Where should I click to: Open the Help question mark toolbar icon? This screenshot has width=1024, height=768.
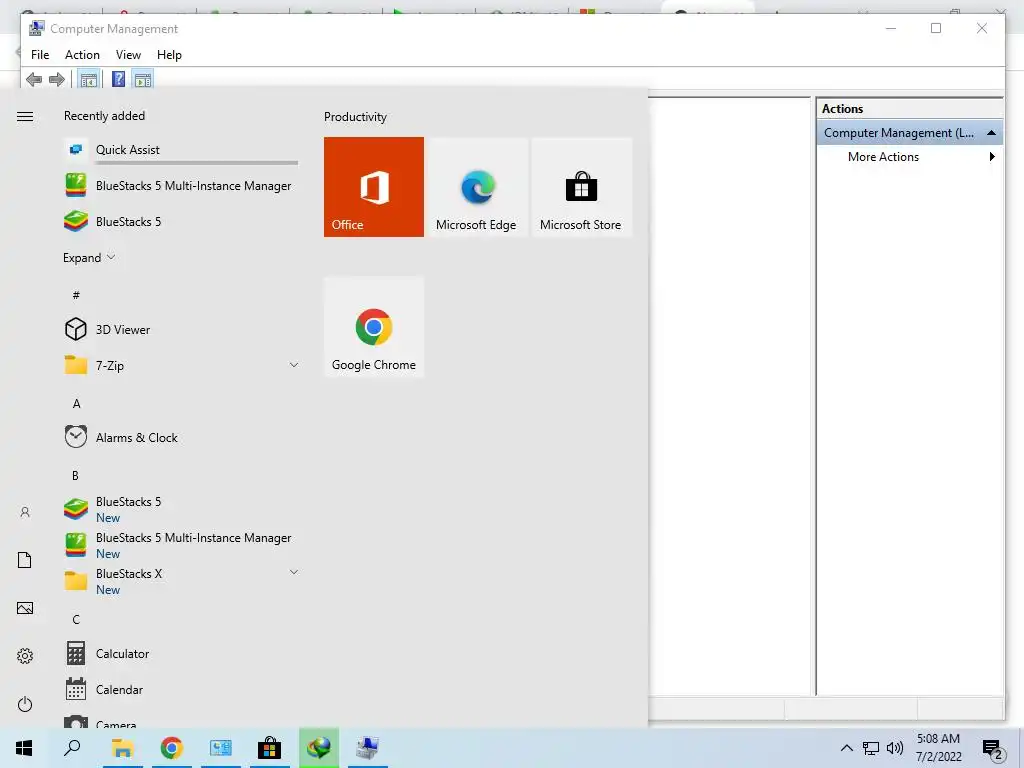[x=118, y=80]
